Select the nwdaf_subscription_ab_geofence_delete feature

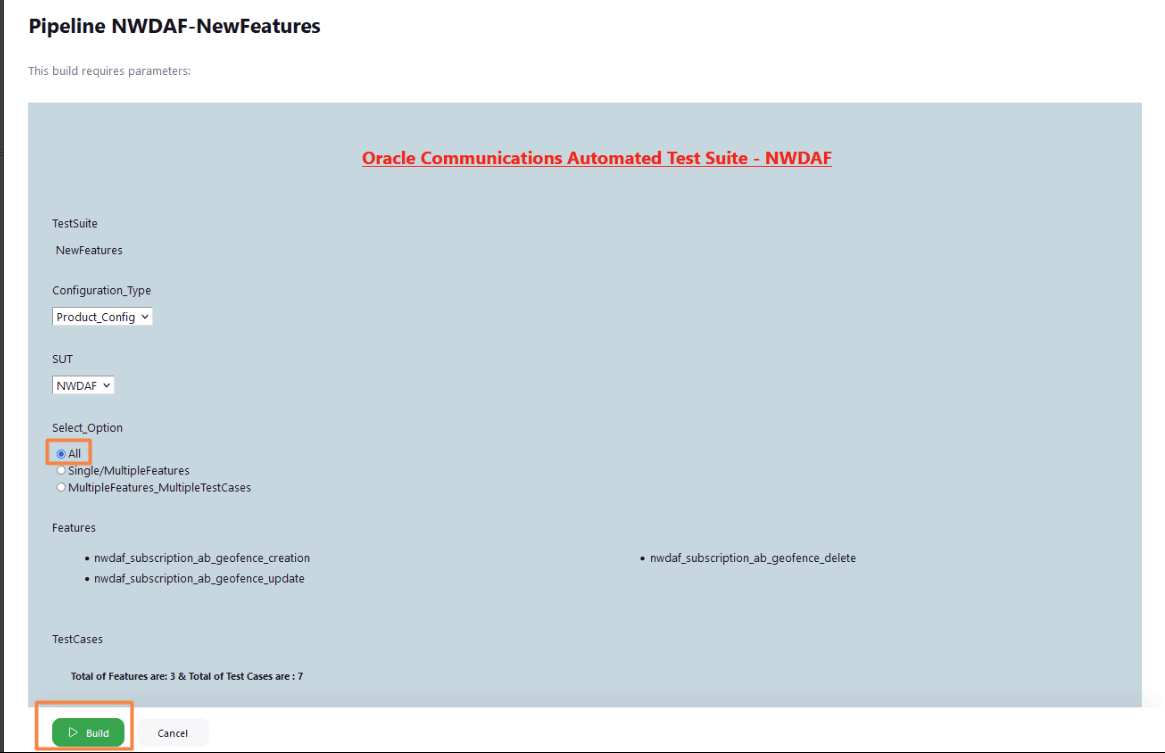coord(754,557)
